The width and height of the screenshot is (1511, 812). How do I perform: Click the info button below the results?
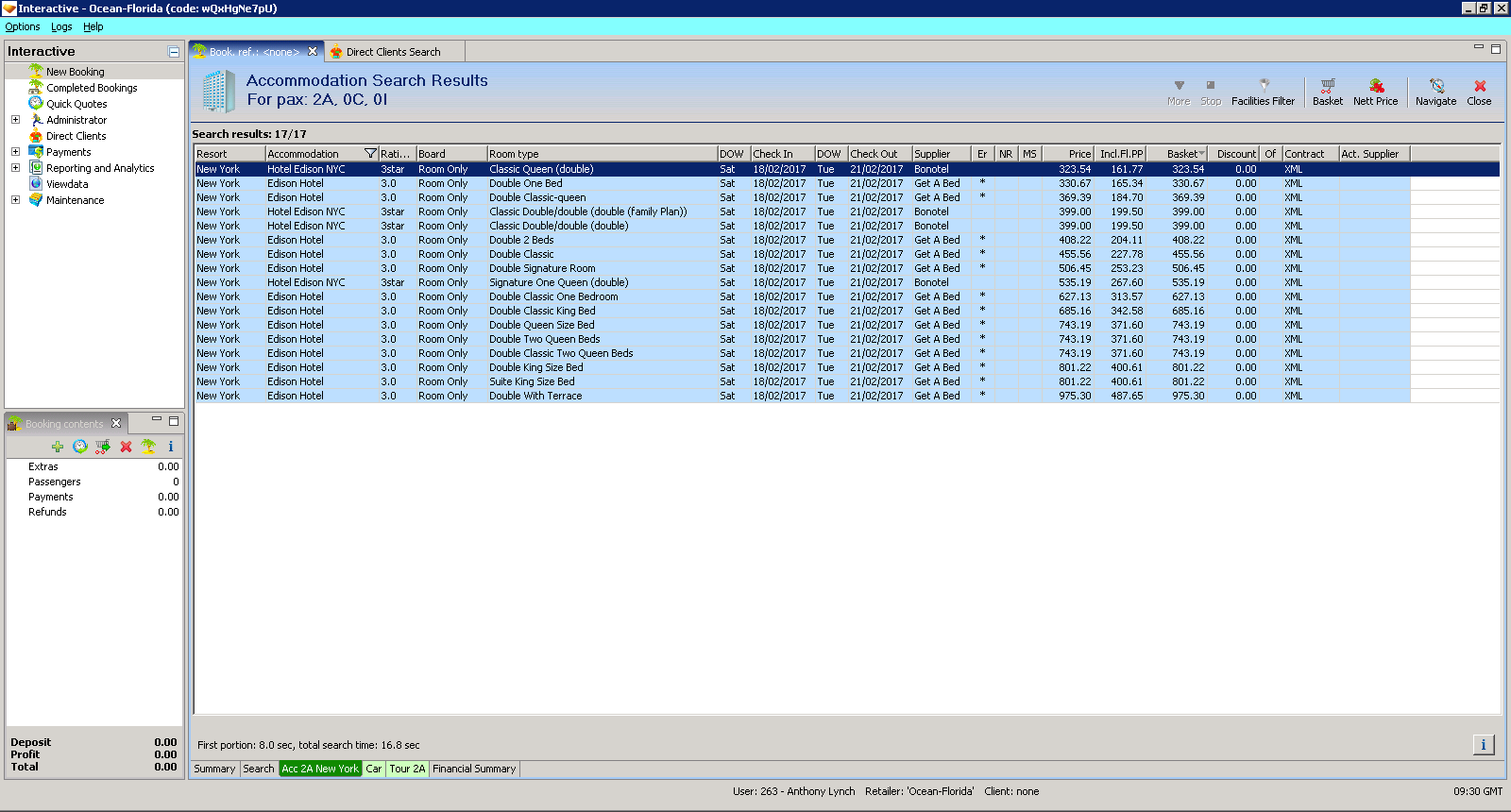click(x=1484, y=745)
